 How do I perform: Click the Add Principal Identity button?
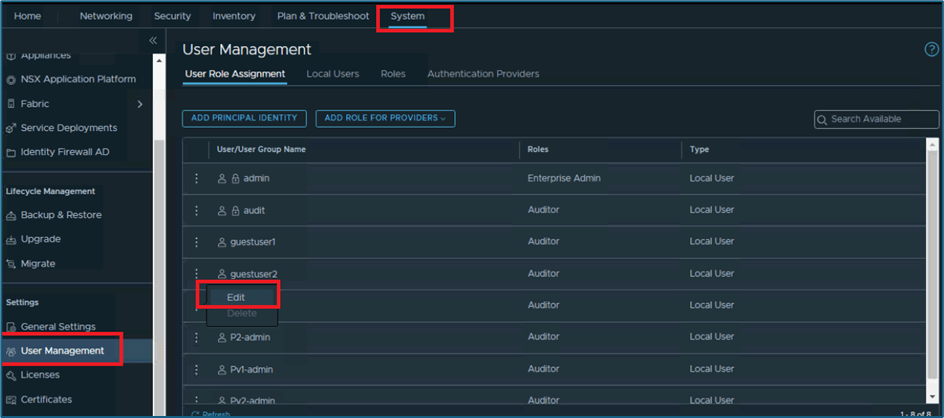tap(244, 118)
